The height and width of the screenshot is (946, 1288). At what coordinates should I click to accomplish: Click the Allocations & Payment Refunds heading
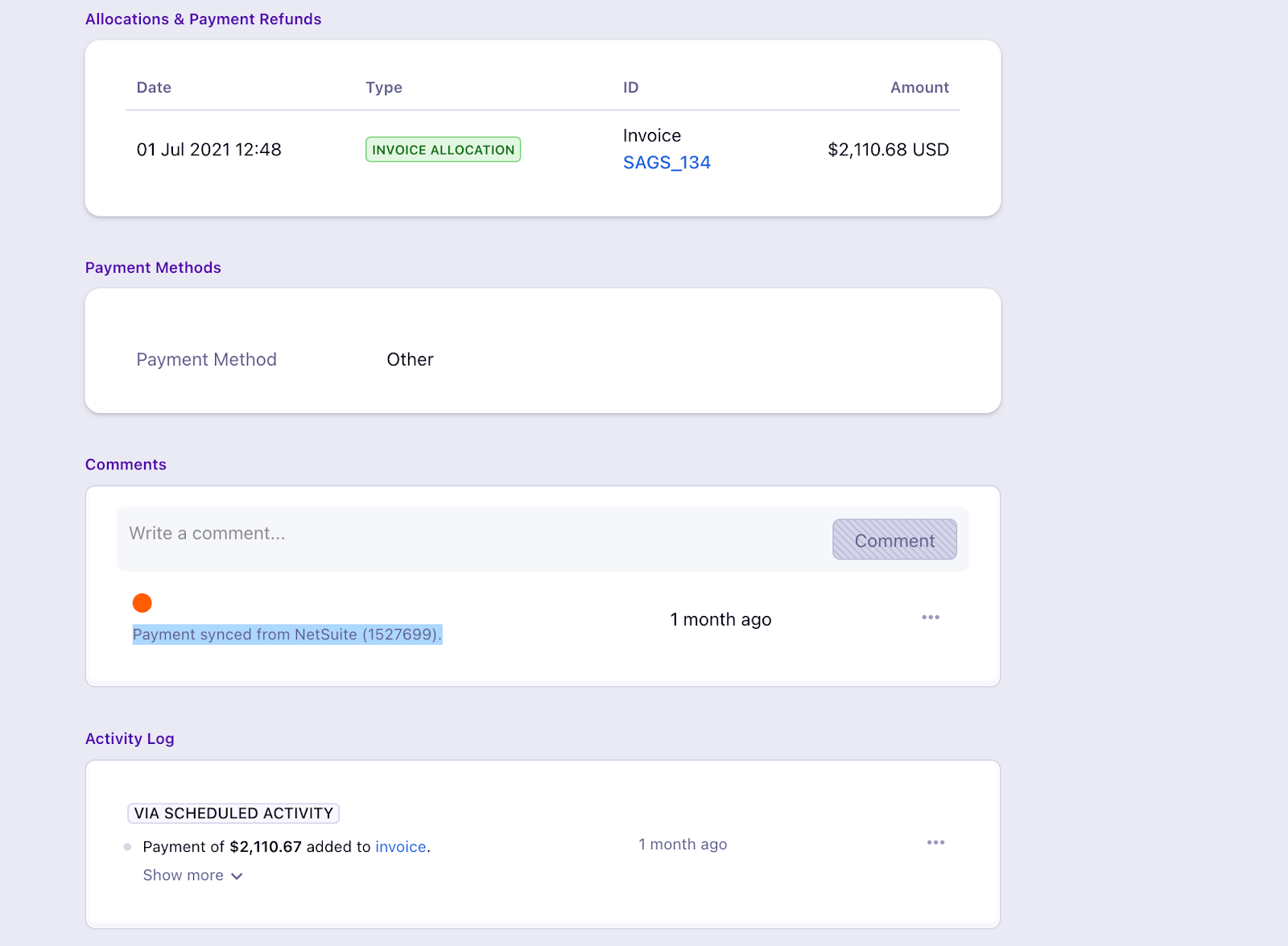tap(204, 19)
